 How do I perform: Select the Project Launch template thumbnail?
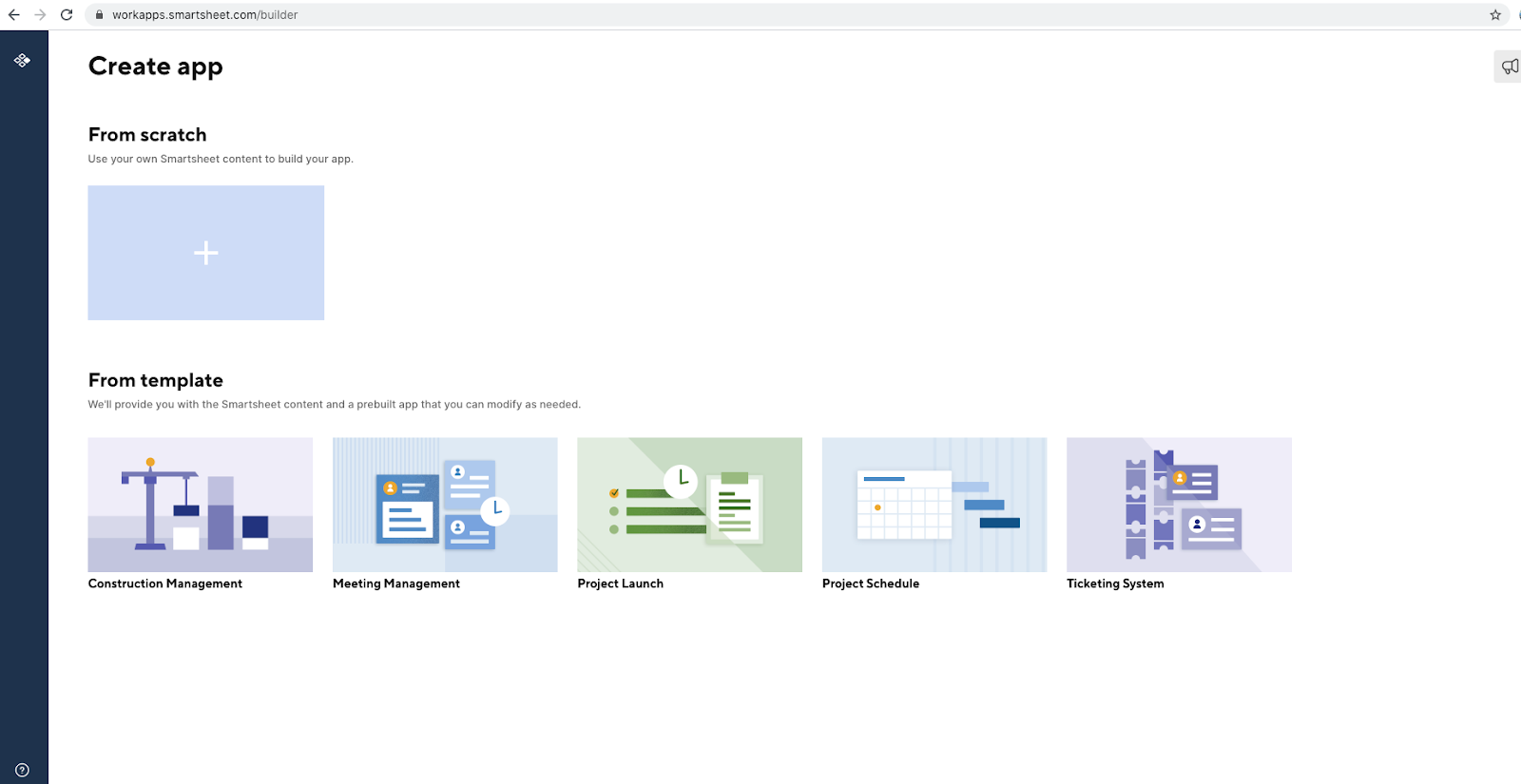690,505
